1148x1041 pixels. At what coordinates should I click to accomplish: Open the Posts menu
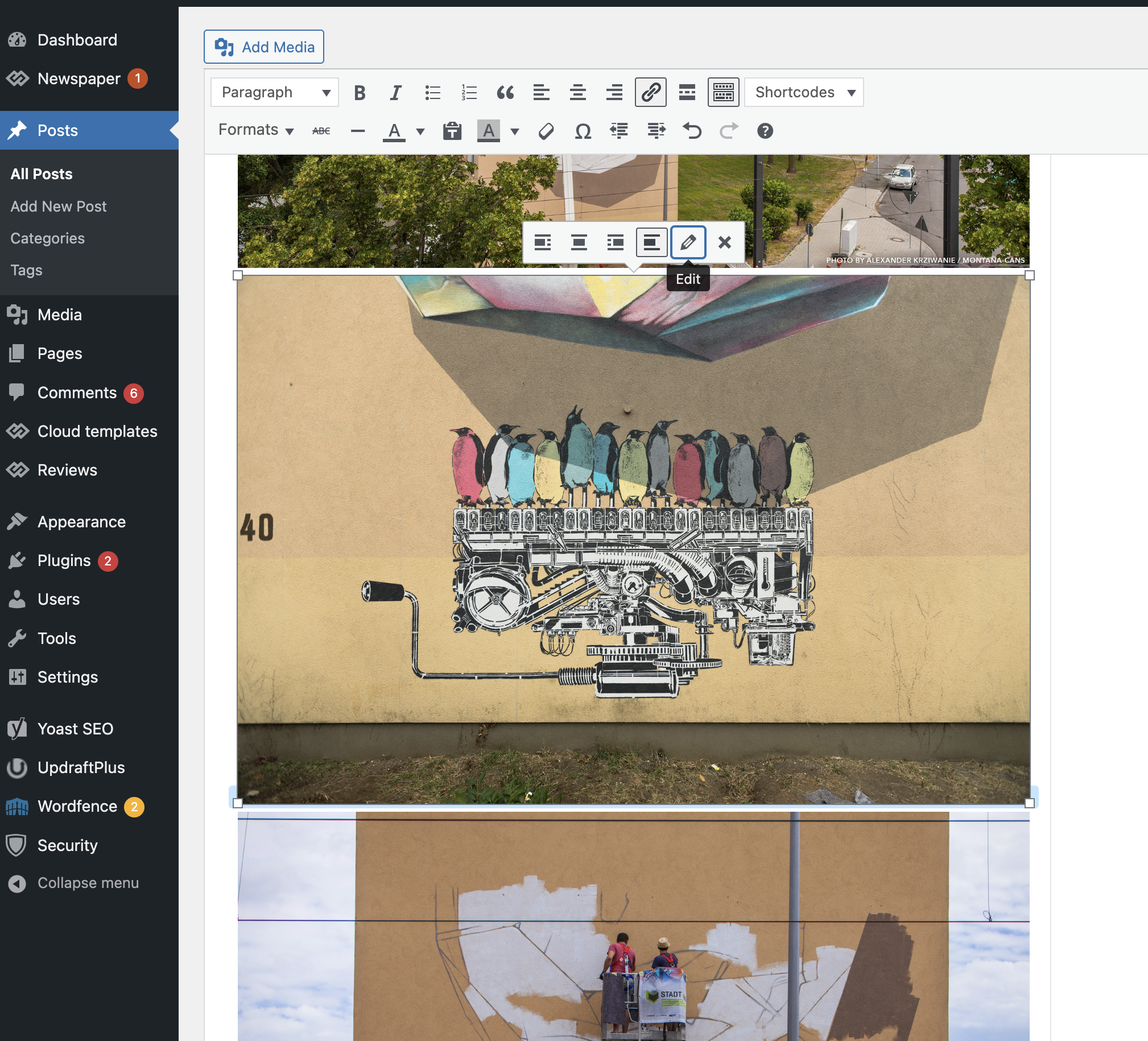tap(89, 130)
